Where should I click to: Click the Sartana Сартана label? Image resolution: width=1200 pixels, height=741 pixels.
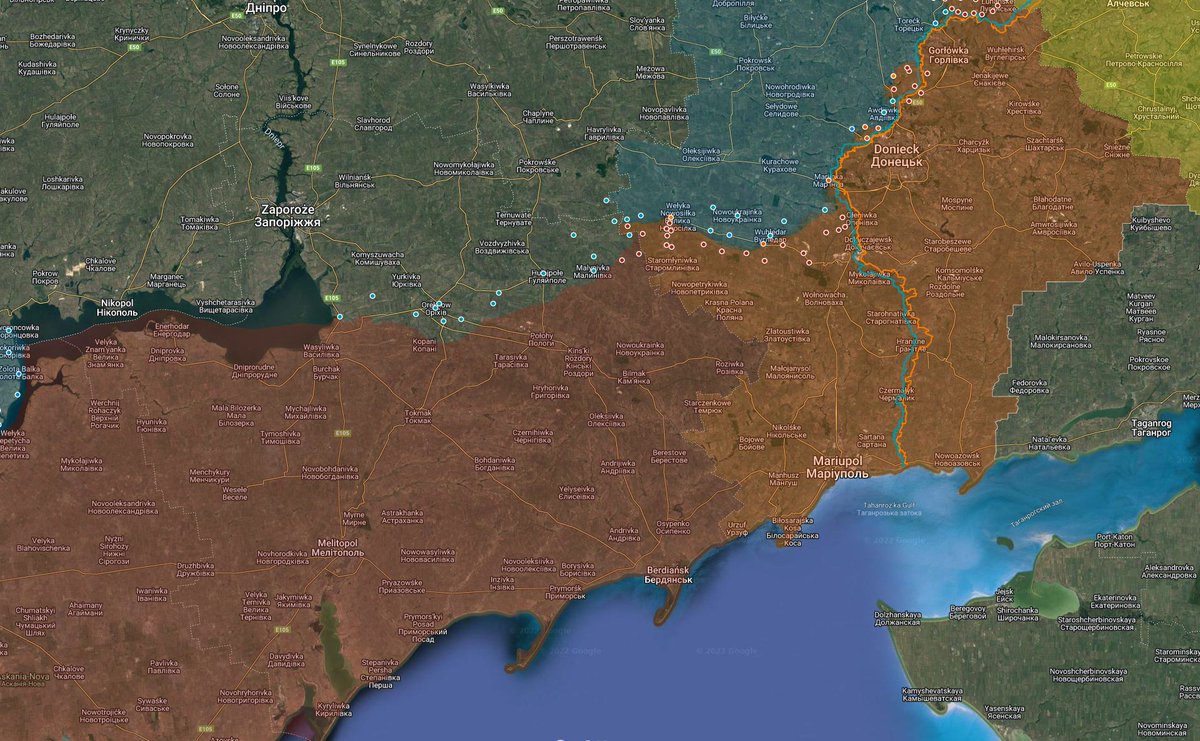tap(871, 441)
